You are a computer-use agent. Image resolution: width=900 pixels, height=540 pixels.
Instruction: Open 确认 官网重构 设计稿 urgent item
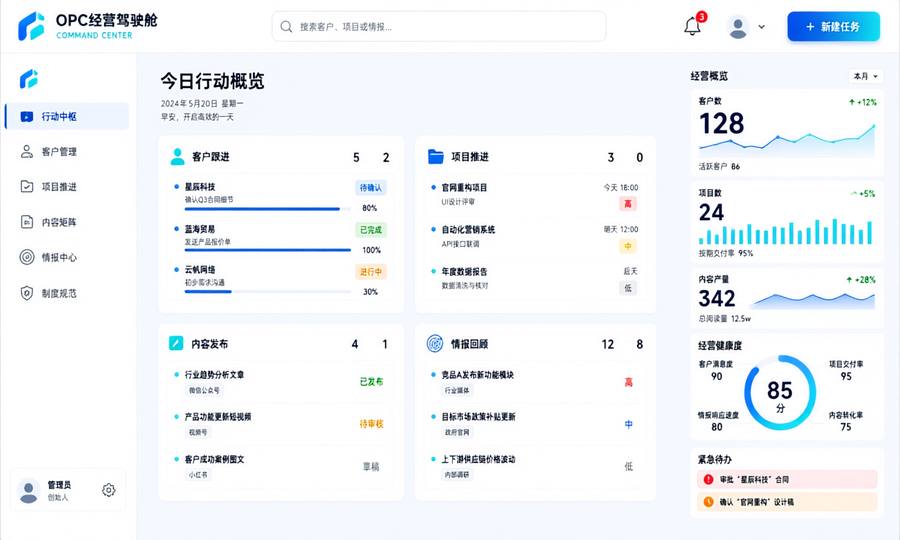[x=787, y=502]
